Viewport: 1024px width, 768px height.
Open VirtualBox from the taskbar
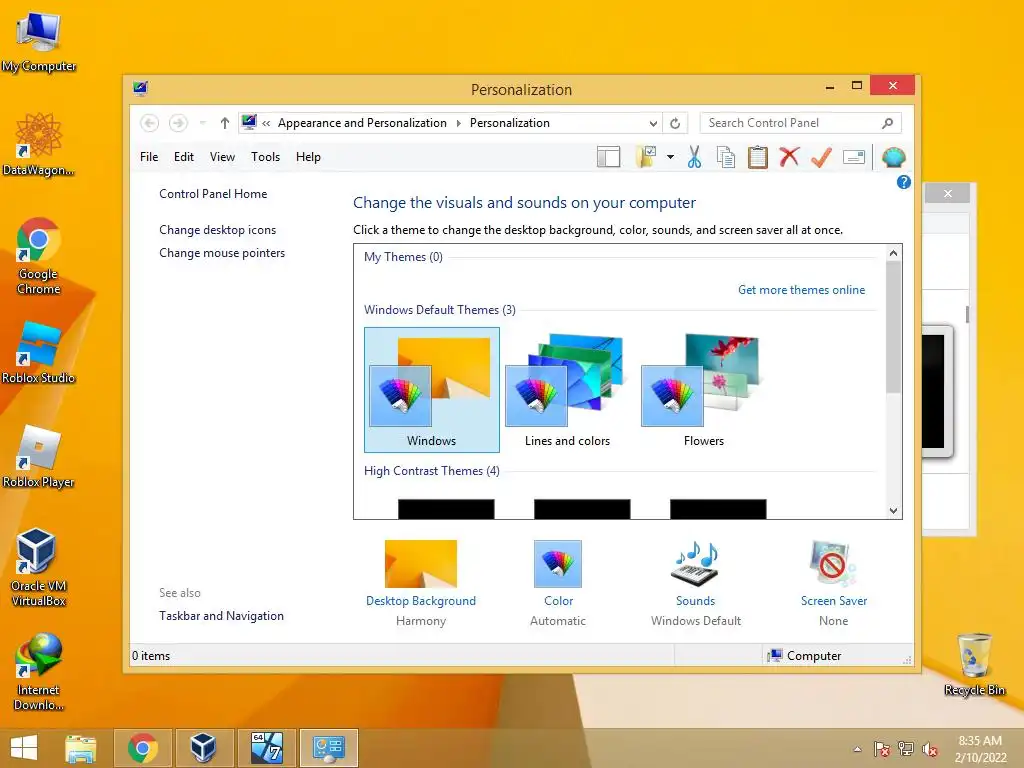[204, 748]
